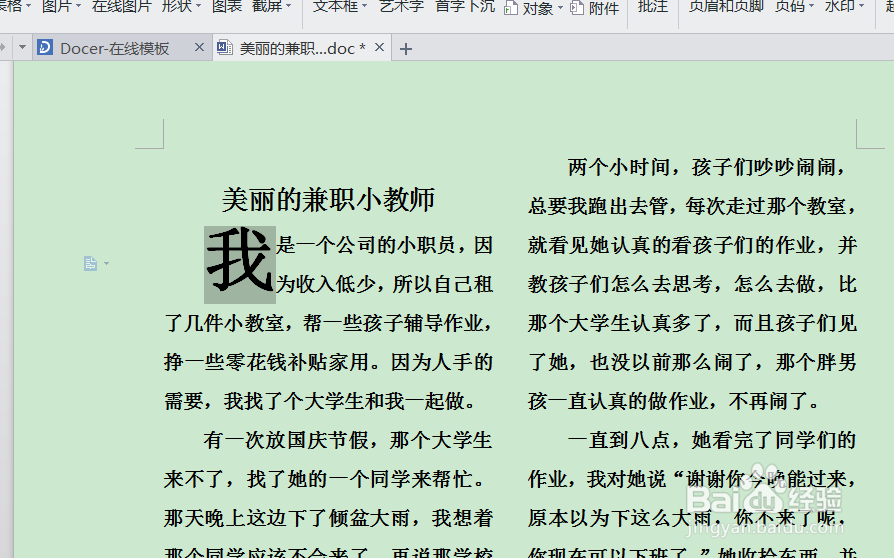Image resolution: width=894 pixels, height=558 pixels.
Task: Expand the 截屏 dropdown arrow
Action: (x=288, y=6)
